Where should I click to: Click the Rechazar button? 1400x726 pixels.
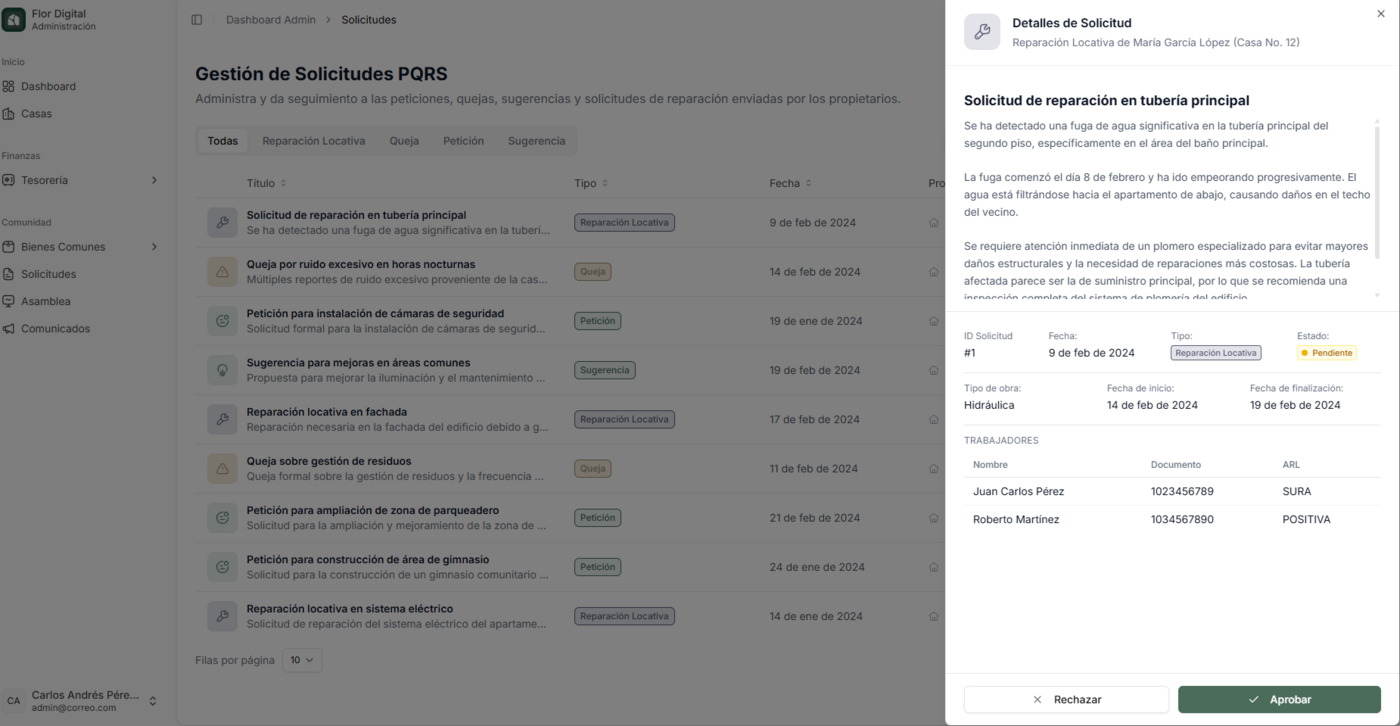(1066, 699)
